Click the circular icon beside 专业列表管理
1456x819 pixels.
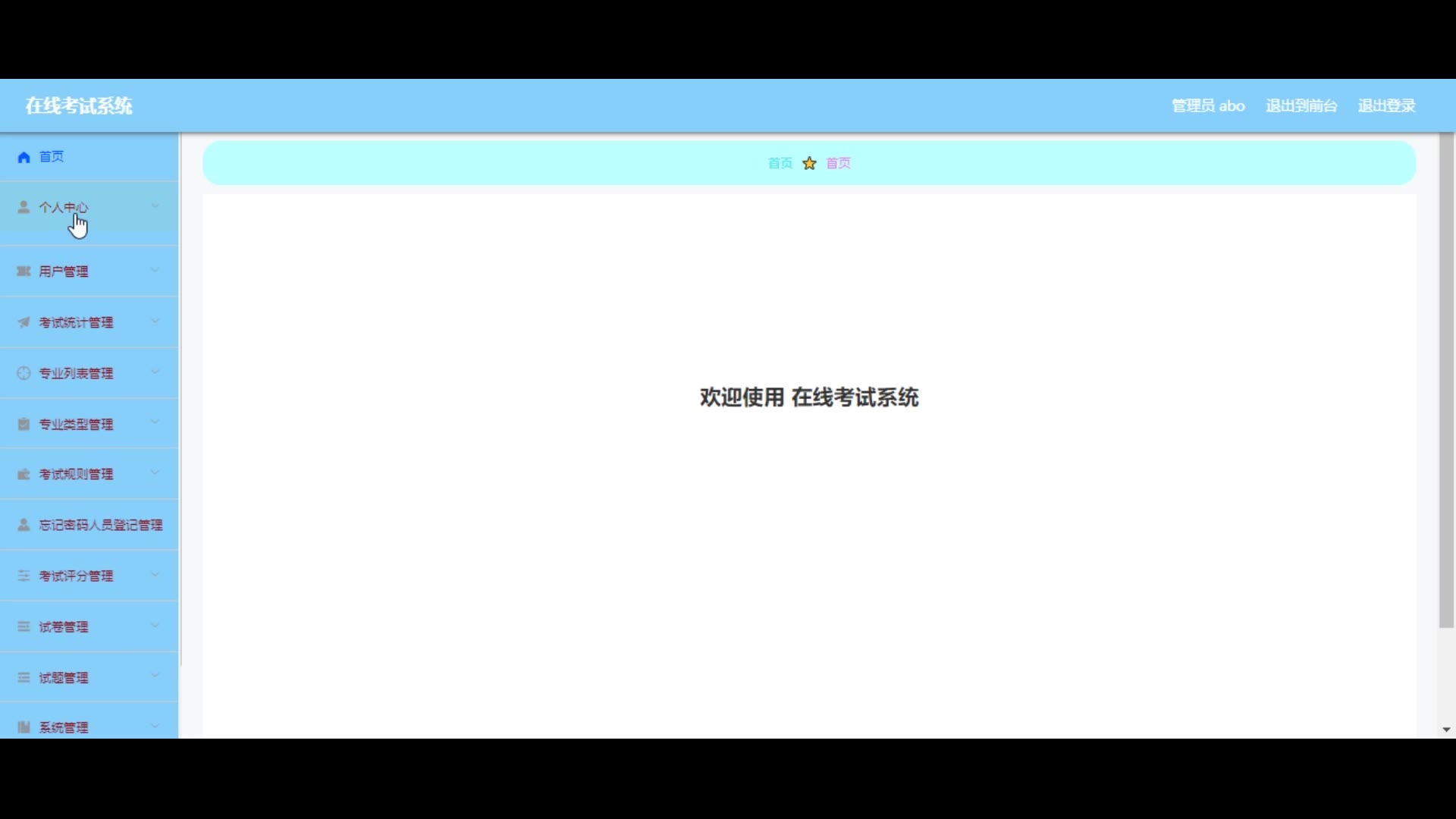pyautogui.click(x=24, y=373)
